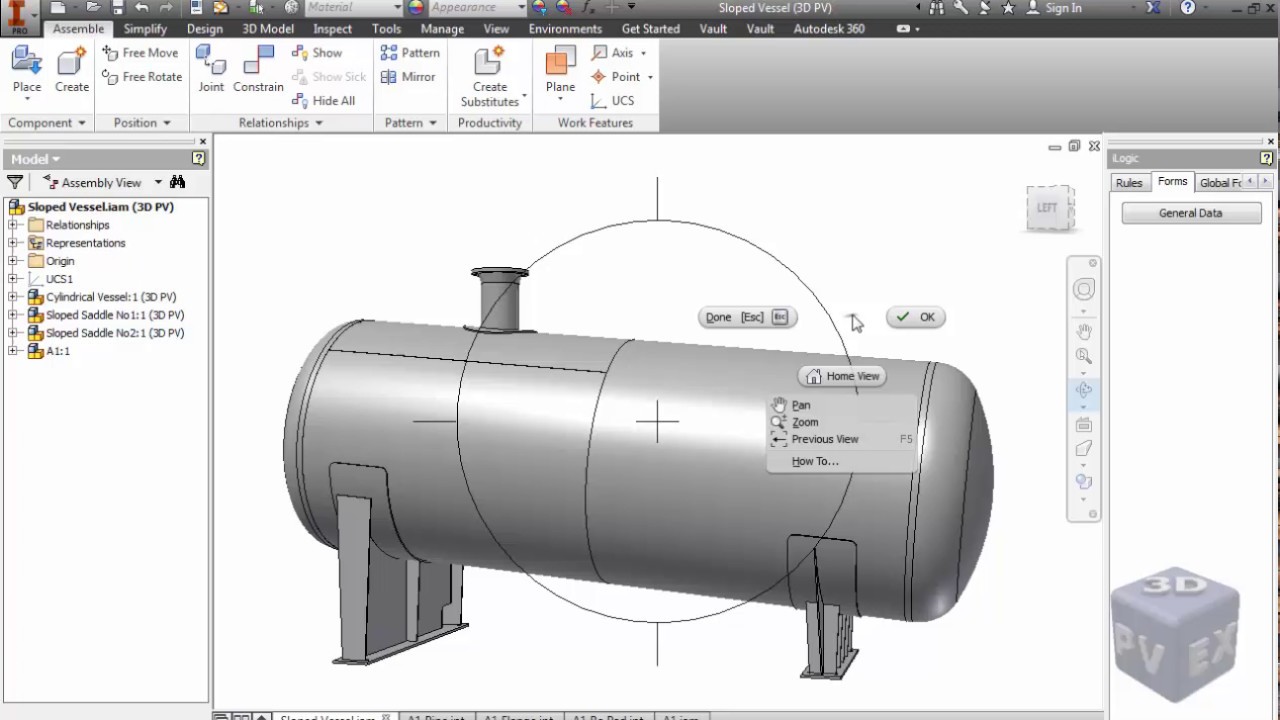Click Sign In in title bar

click(1063, 8)
